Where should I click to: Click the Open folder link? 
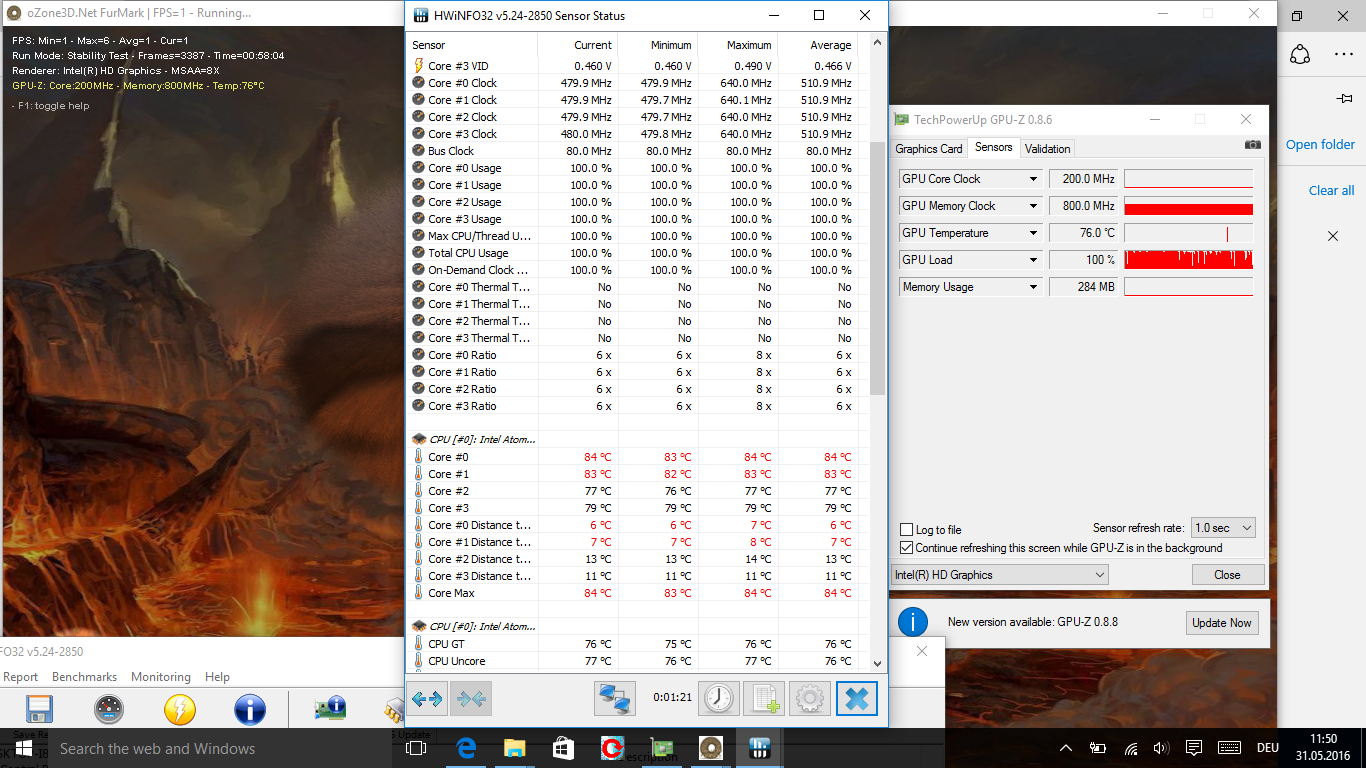click(x=1320, y=144)
